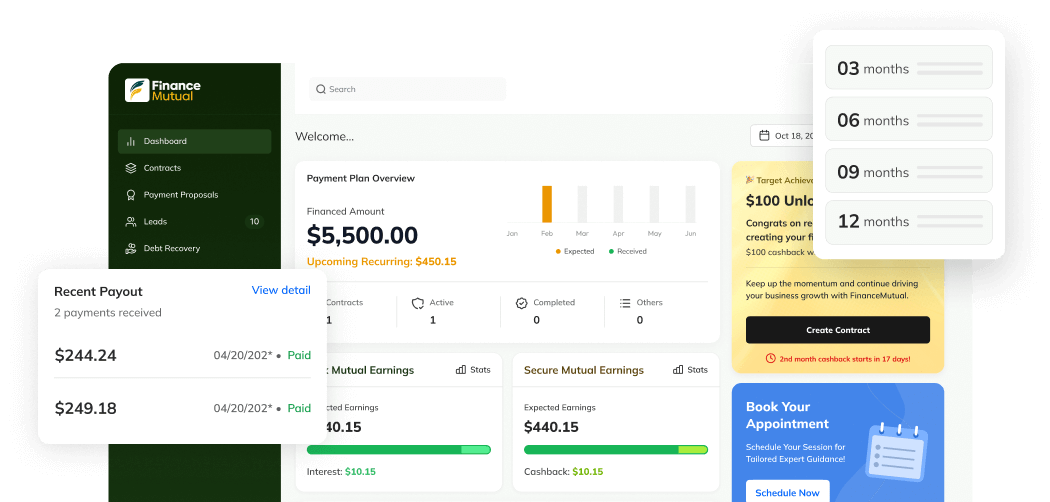Click the Active shield icon
This screenshot has width=1050, height=502.
pos(418,303)
